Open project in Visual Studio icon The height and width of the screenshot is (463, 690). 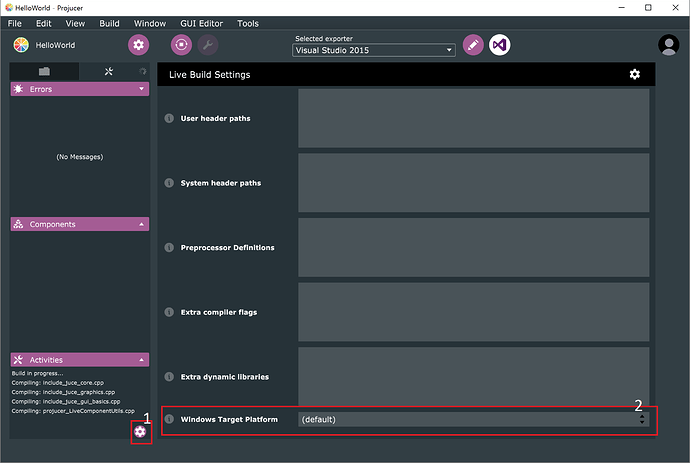click(x=499, y=45)
